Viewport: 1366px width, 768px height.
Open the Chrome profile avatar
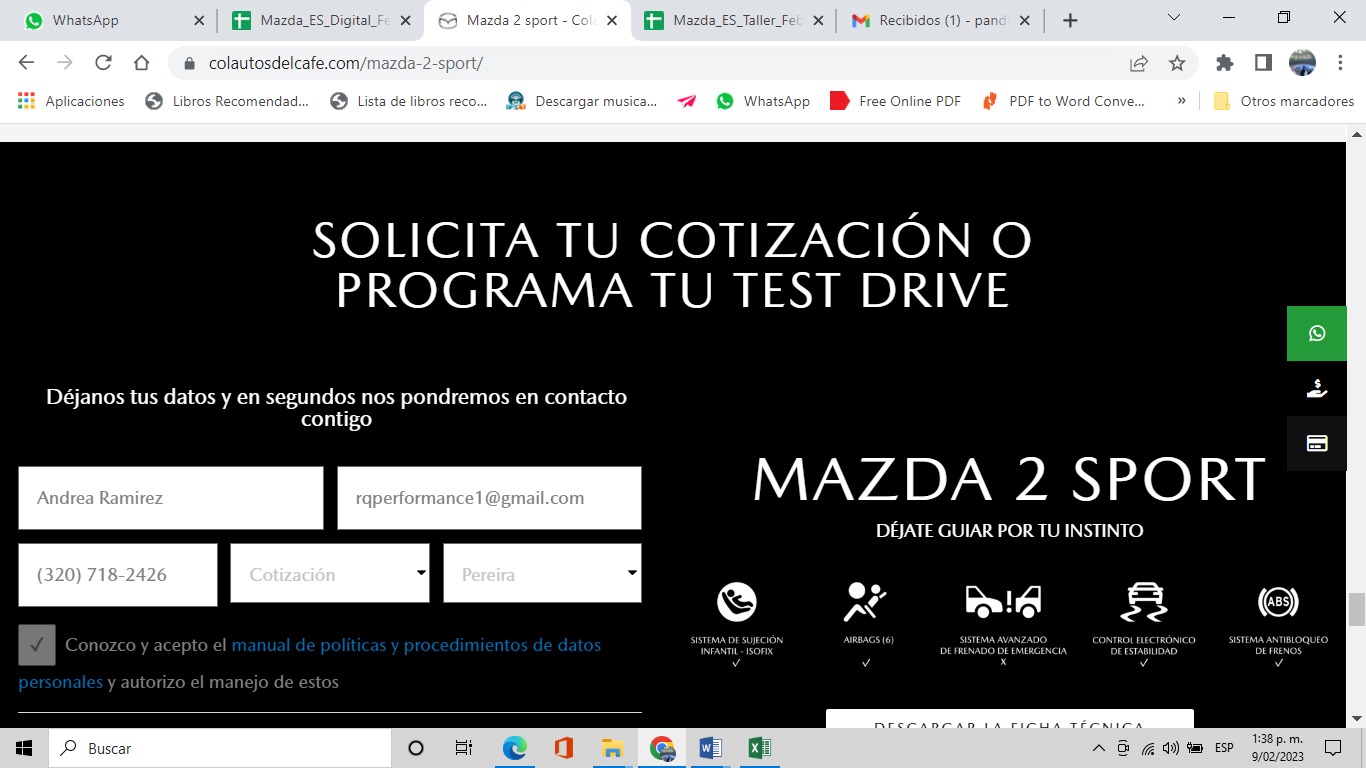click(x=1302, y=63)
